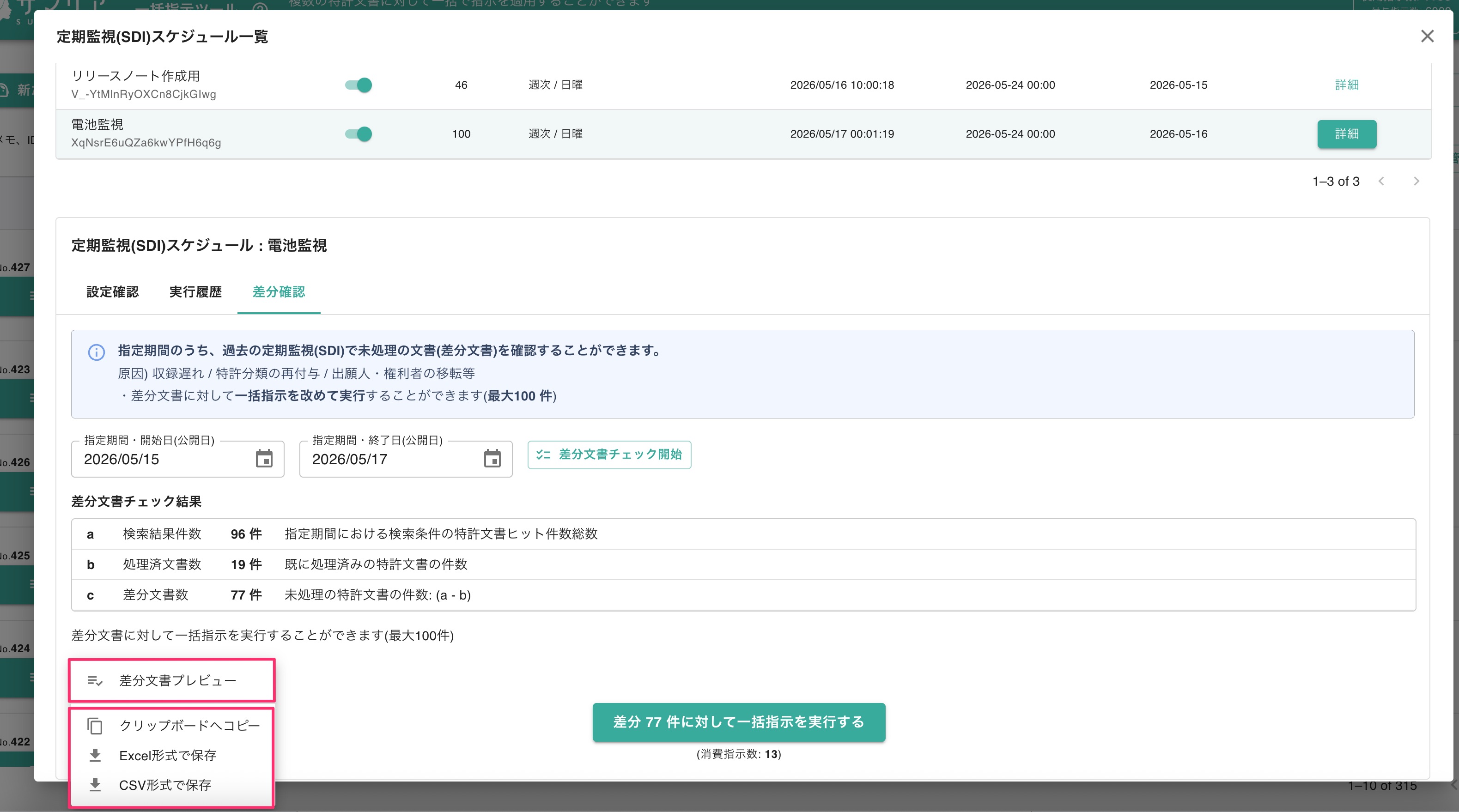Click document count 100 in 電池監視 row
Image resolution: width=1459 pixels, height=812 pixels.
461,134
